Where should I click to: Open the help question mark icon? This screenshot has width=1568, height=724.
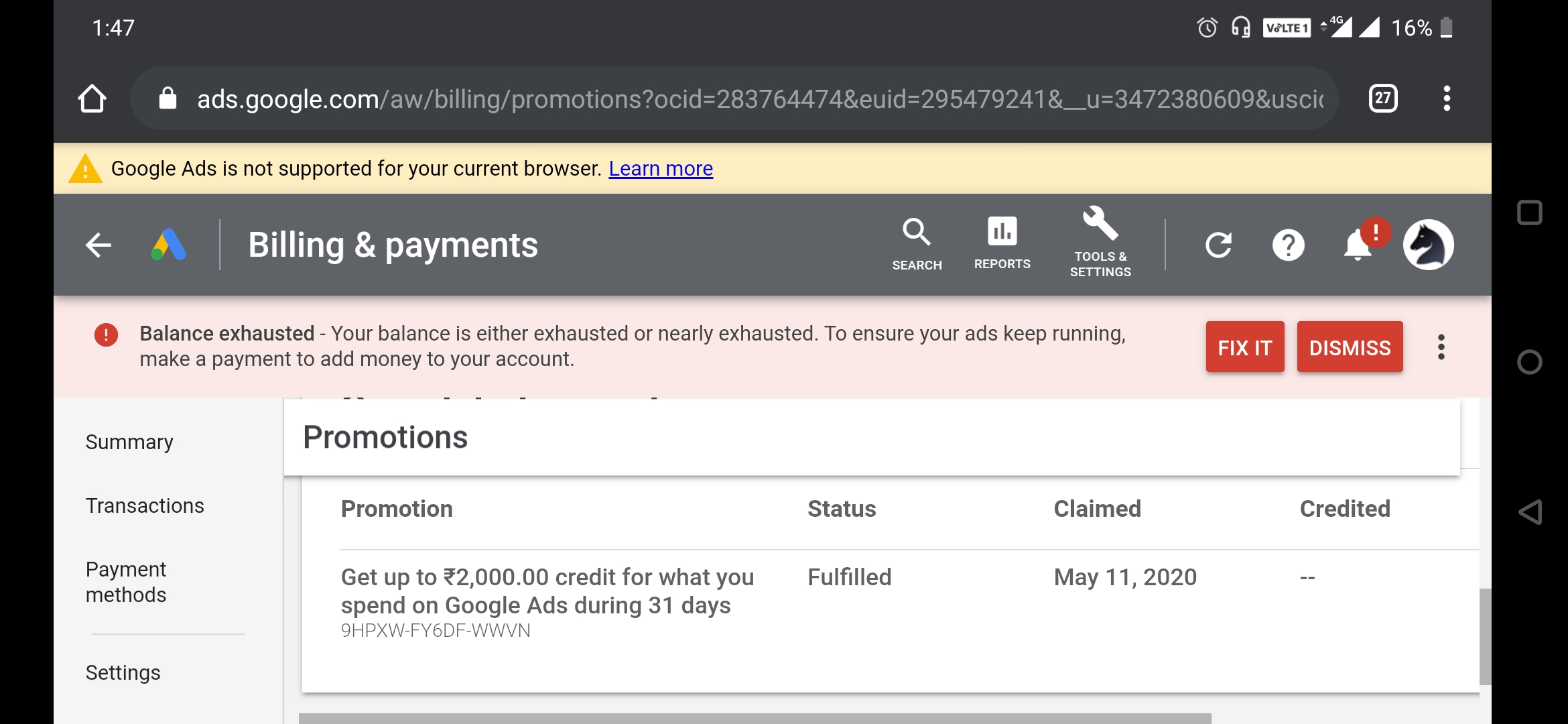(1288, 245)
